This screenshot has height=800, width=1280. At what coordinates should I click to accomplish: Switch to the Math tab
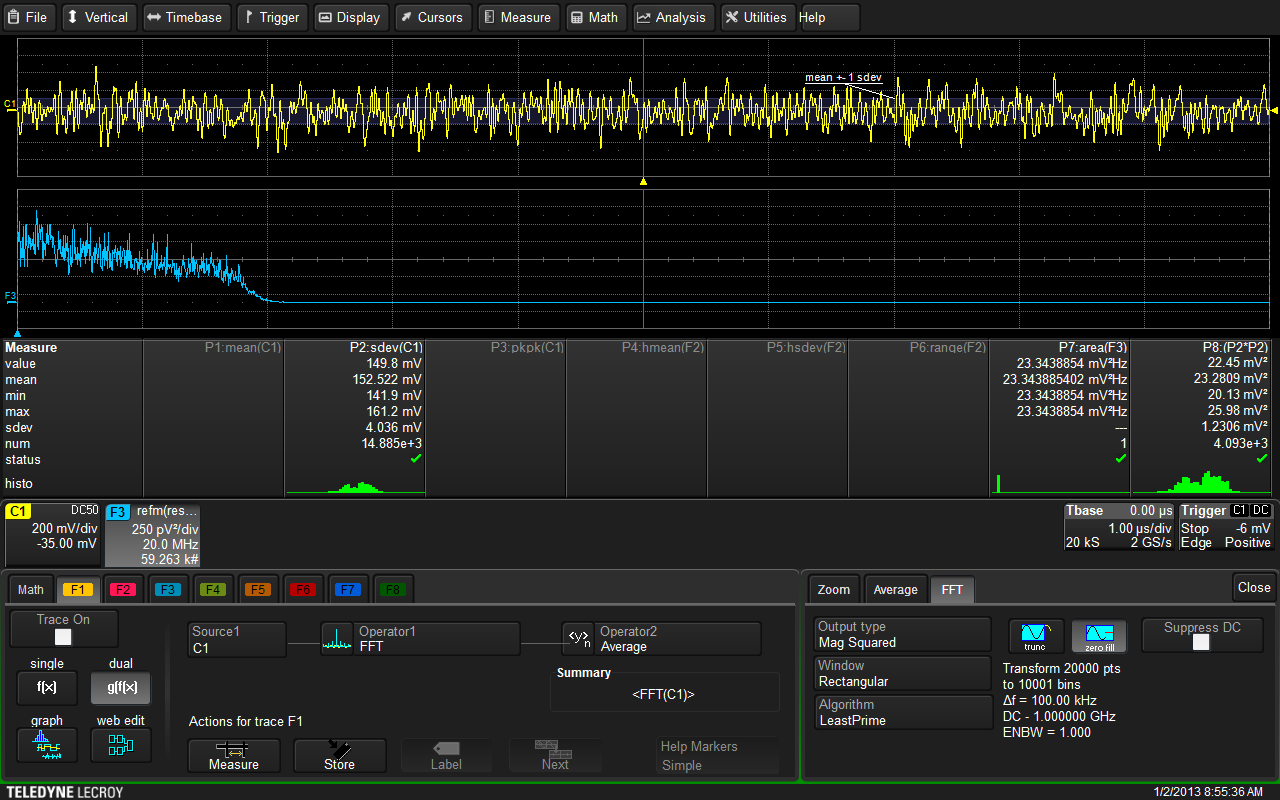tap(30, 589)
